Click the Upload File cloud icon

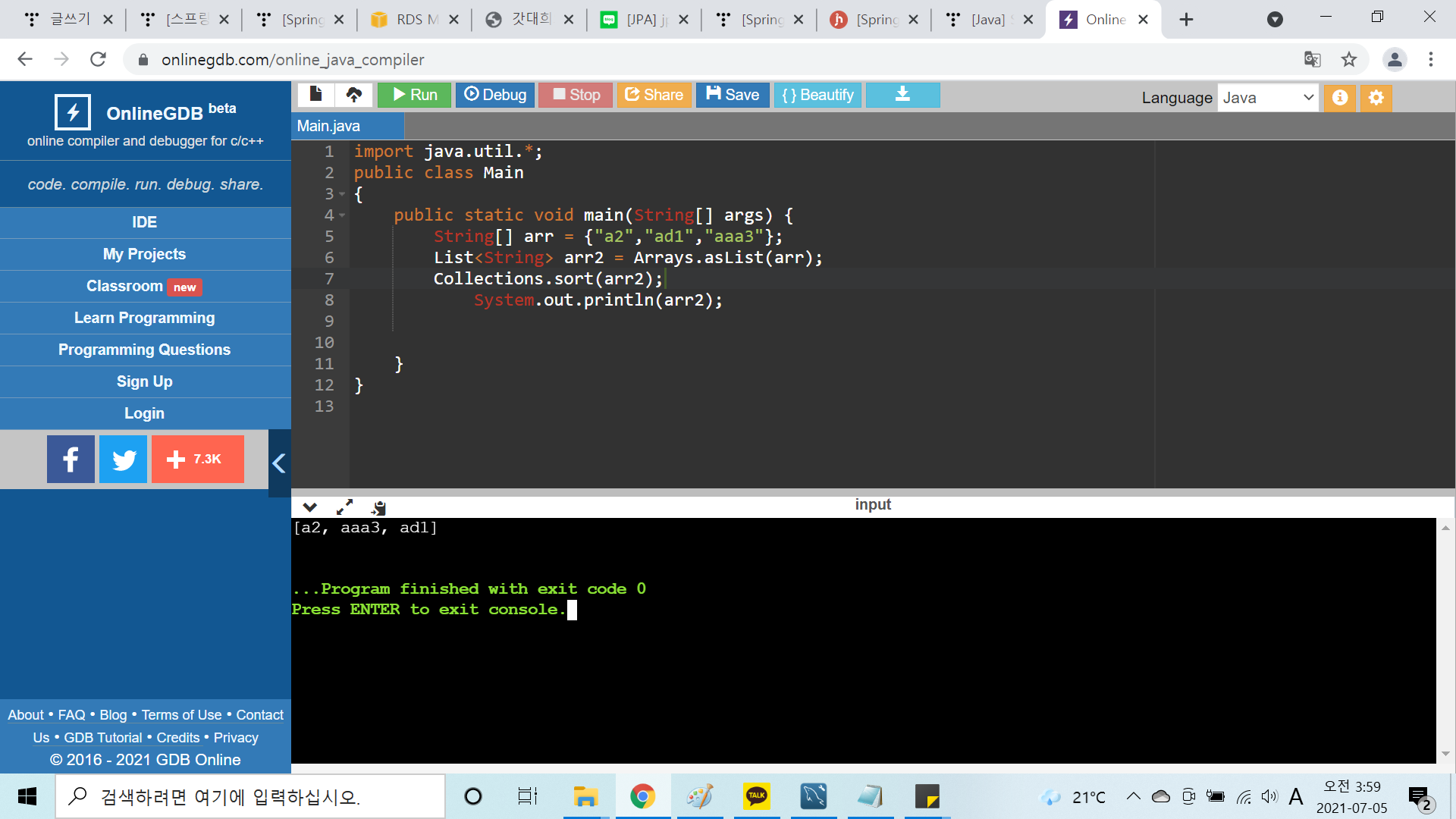[x=353, y=95]
